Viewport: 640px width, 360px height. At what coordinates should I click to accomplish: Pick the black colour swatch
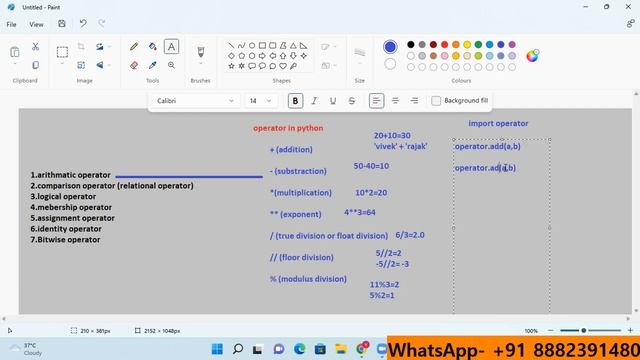coord(411,44)
